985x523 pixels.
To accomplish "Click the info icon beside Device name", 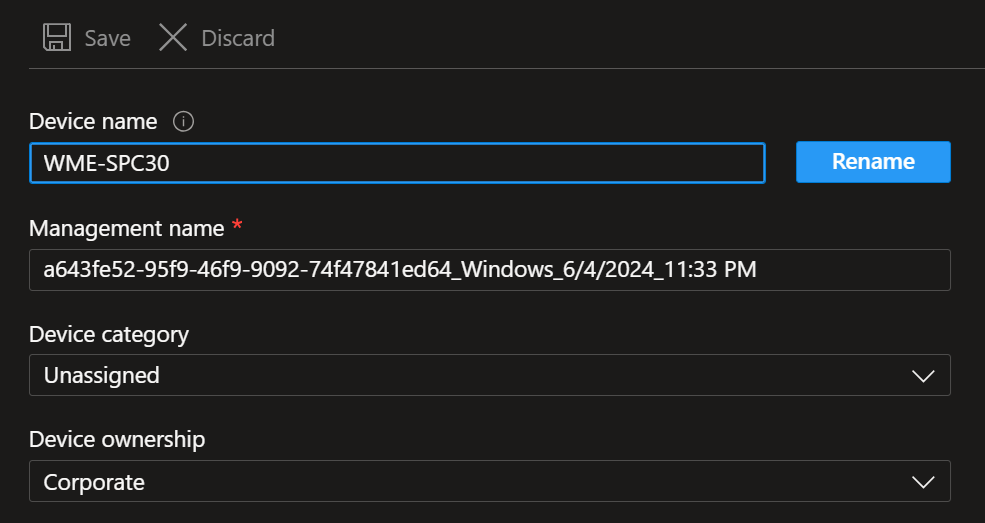I will [x=183, y=122].
